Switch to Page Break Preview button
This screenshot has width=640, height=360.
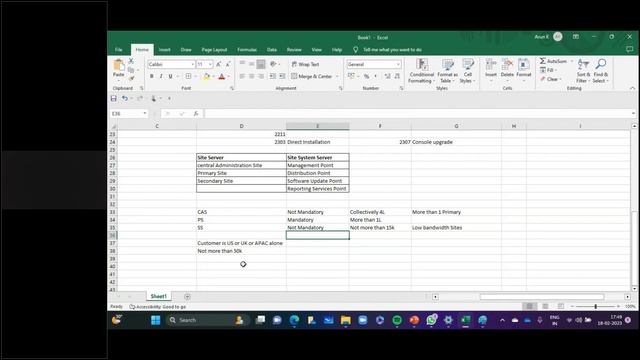tap(561, 306)
